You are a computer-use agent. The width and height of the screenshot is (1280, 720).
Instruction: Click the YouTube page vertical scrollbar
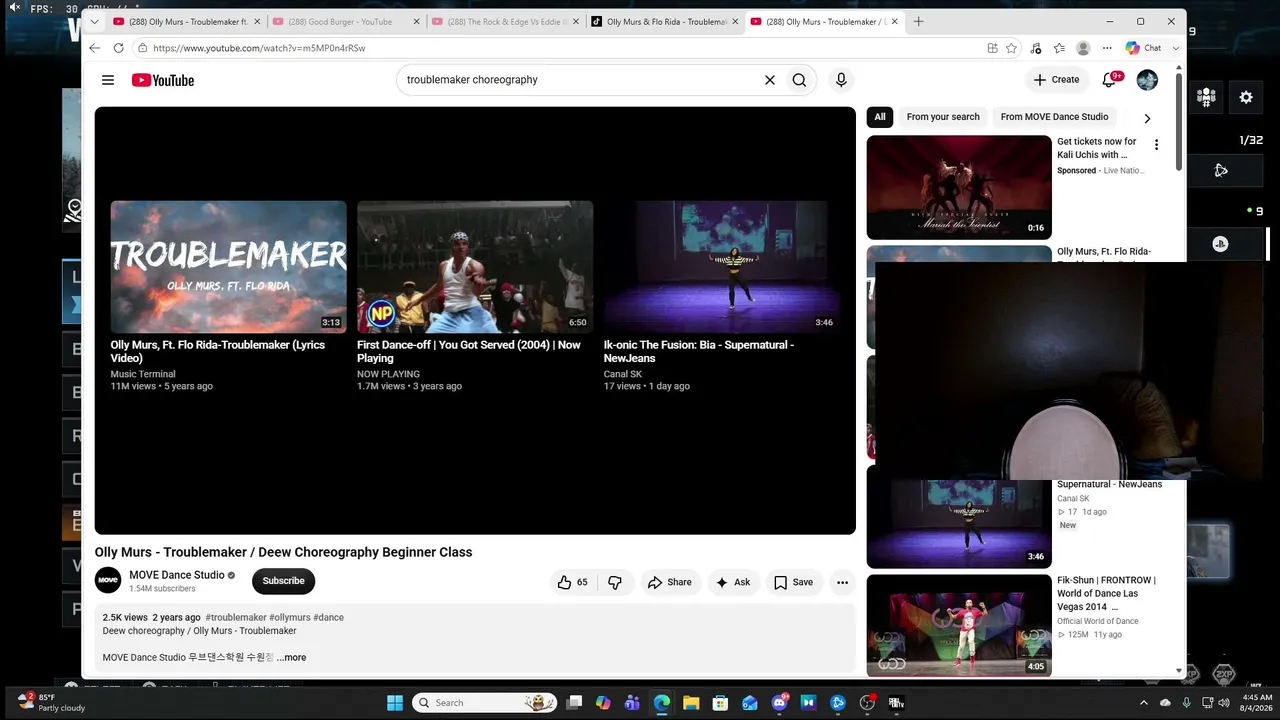point(1179,120)
